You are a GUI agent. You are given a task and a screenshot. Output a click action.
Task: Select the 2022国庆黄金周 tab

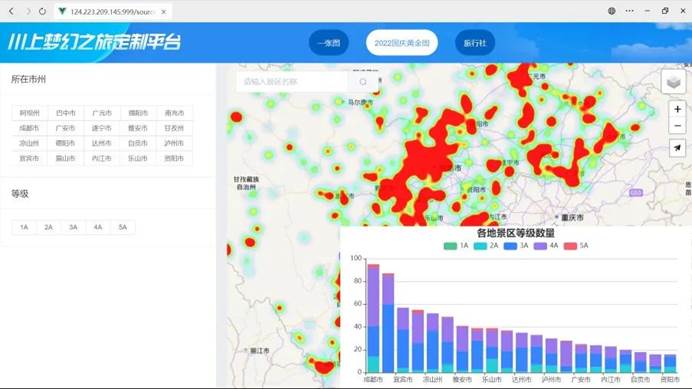[402, 43]
